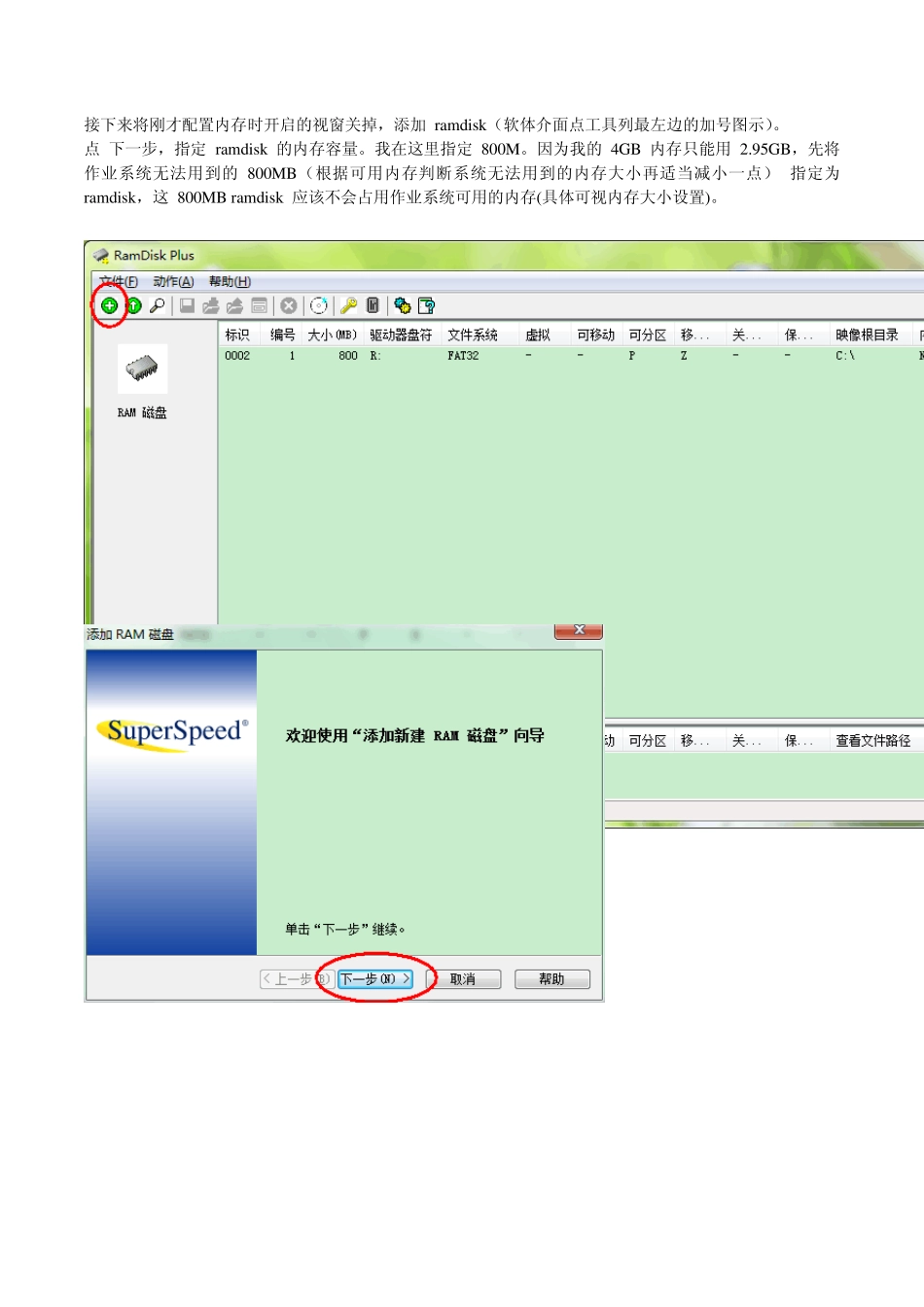Click the SuperSpeed logo in the wizard
Screen dimensions: 924x1307
(172, 732)
